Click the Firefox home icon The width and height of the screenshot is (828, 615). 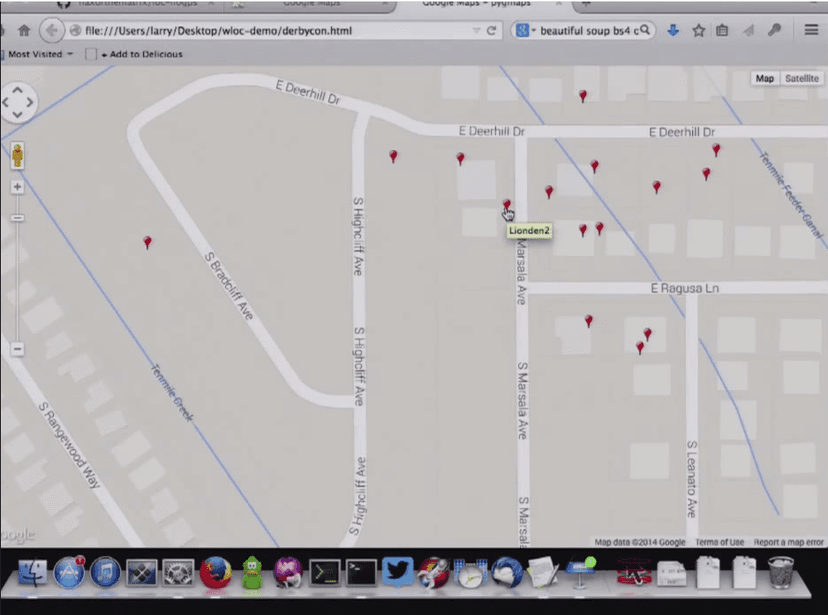coord(24,31)
